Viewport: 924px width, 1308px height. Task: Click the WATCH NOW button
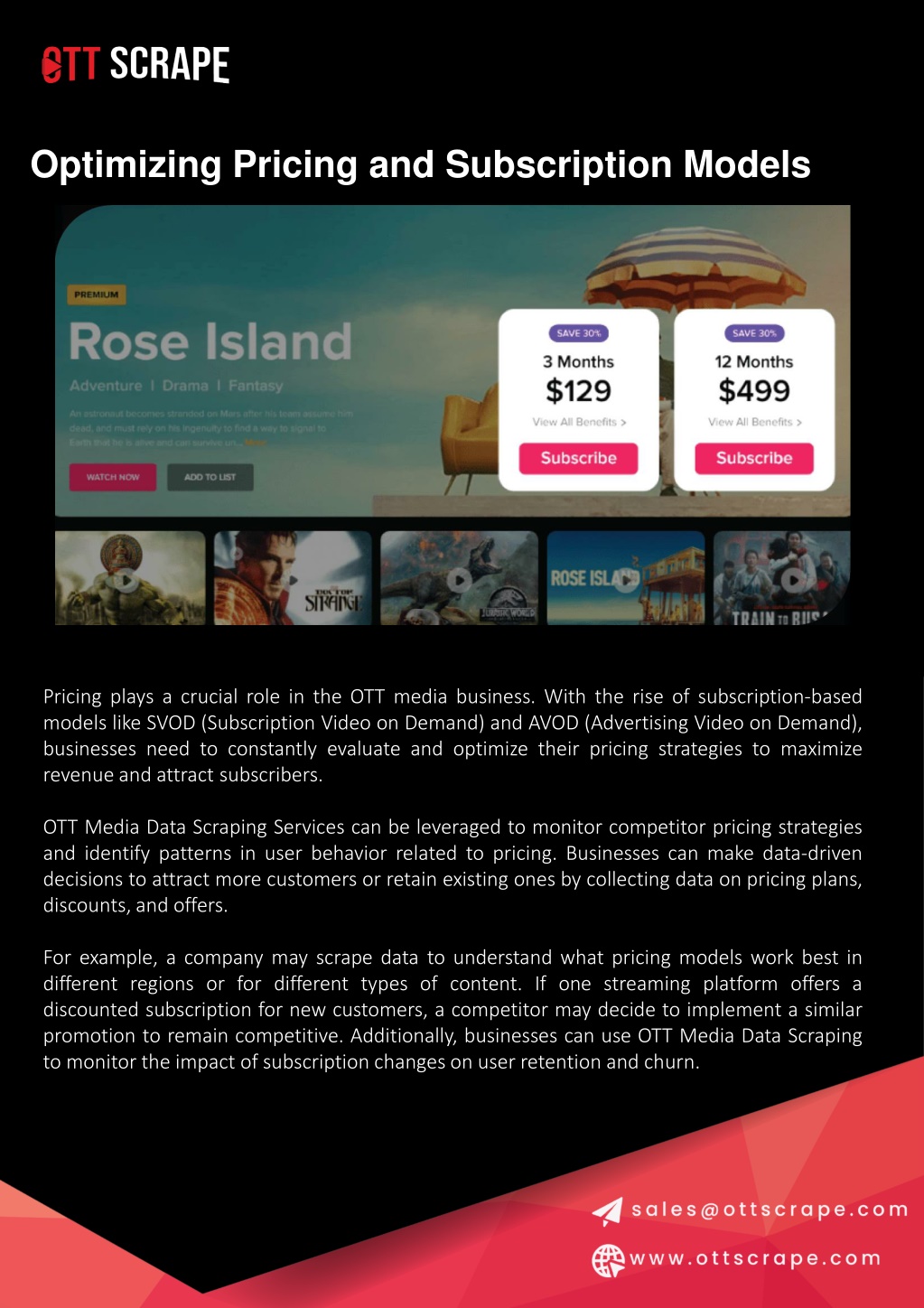113,477
